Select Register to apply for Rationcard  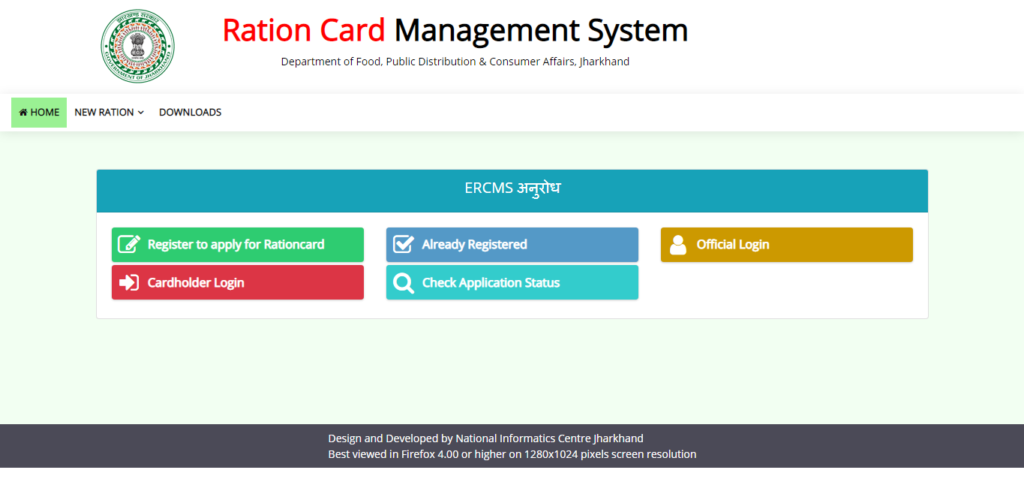coord(237,245)
